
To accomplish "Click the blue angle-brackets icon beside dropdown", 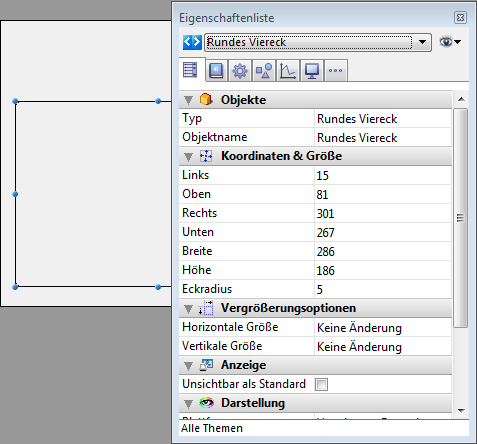I will pos(192,42).
